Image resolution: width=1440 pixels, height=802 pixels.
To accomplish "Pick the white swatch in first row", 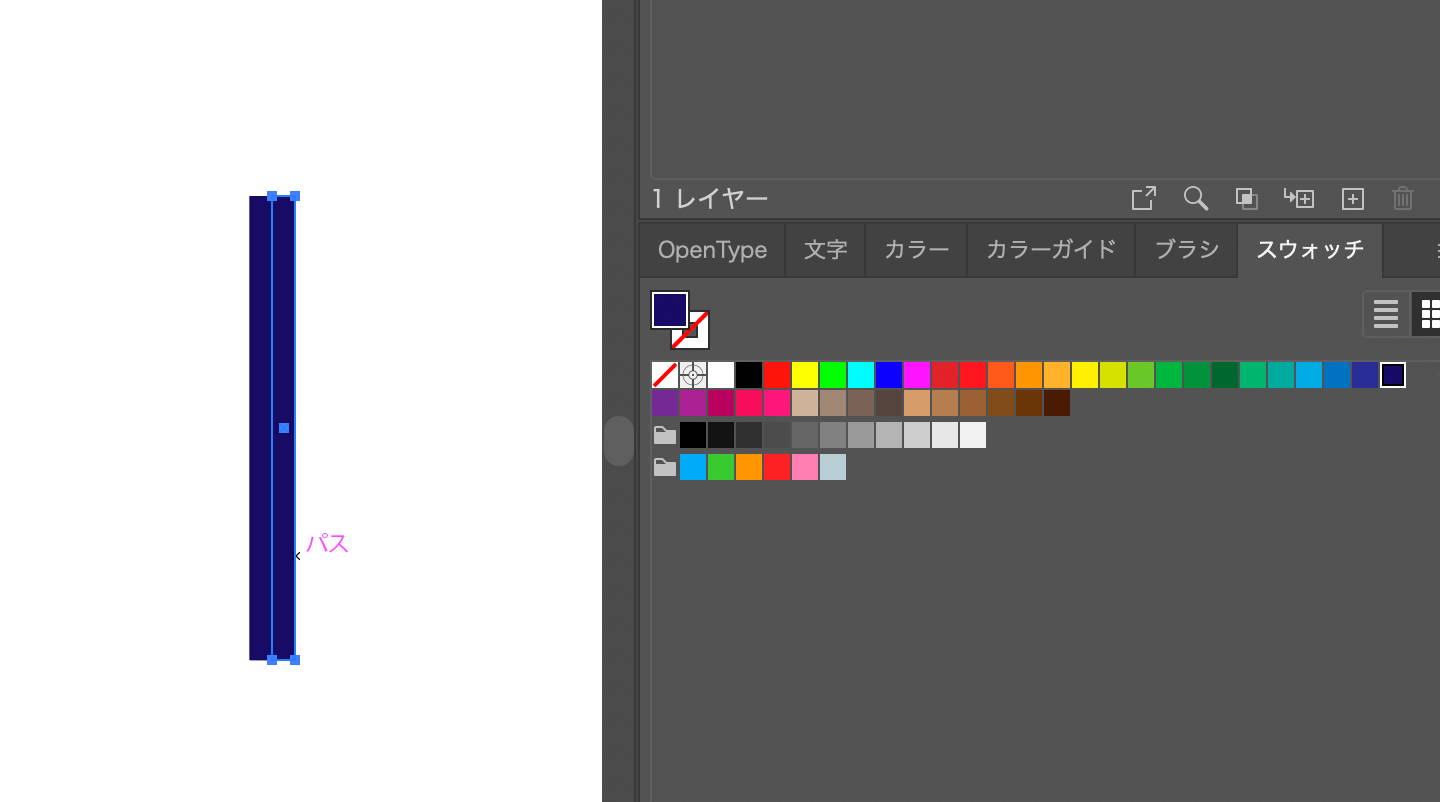I will 721,375.
